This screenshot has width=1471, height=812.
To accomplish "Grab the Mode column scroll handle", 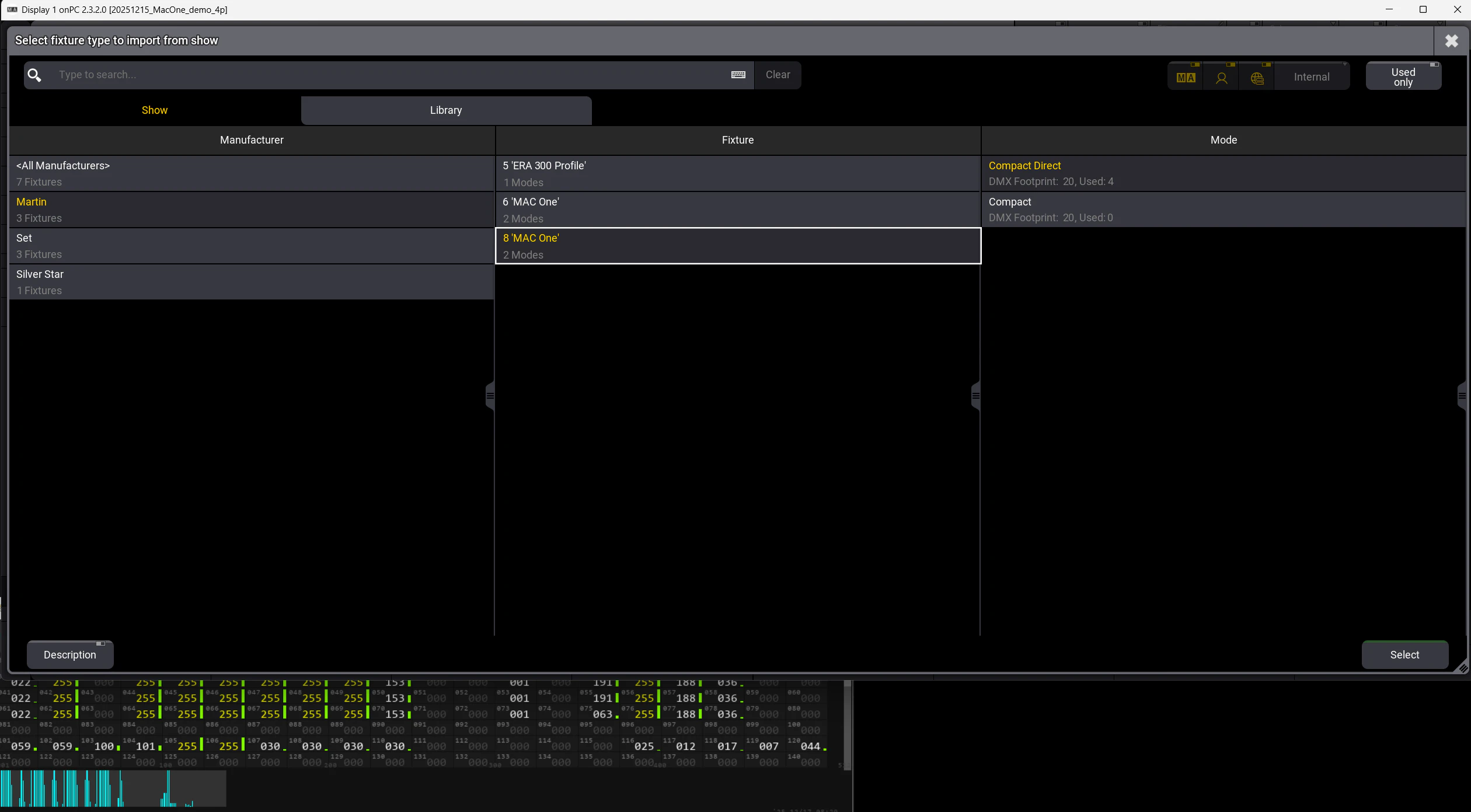I will click(1462, 396).
